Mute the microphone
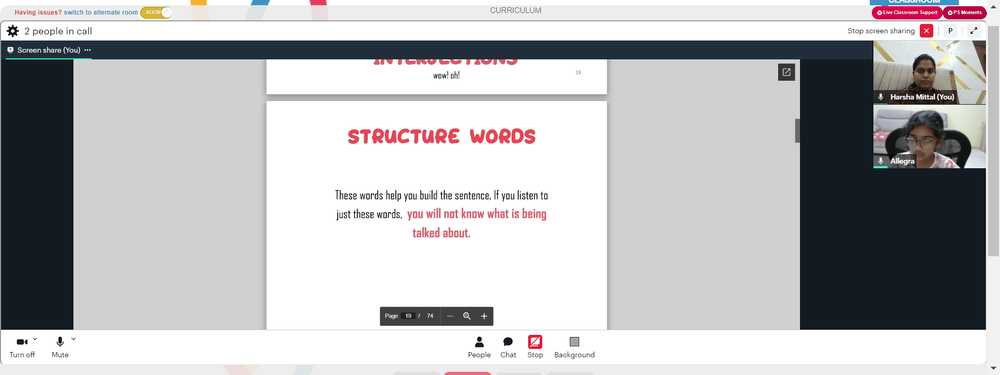 pyautogui.click(x=60, y=347)
